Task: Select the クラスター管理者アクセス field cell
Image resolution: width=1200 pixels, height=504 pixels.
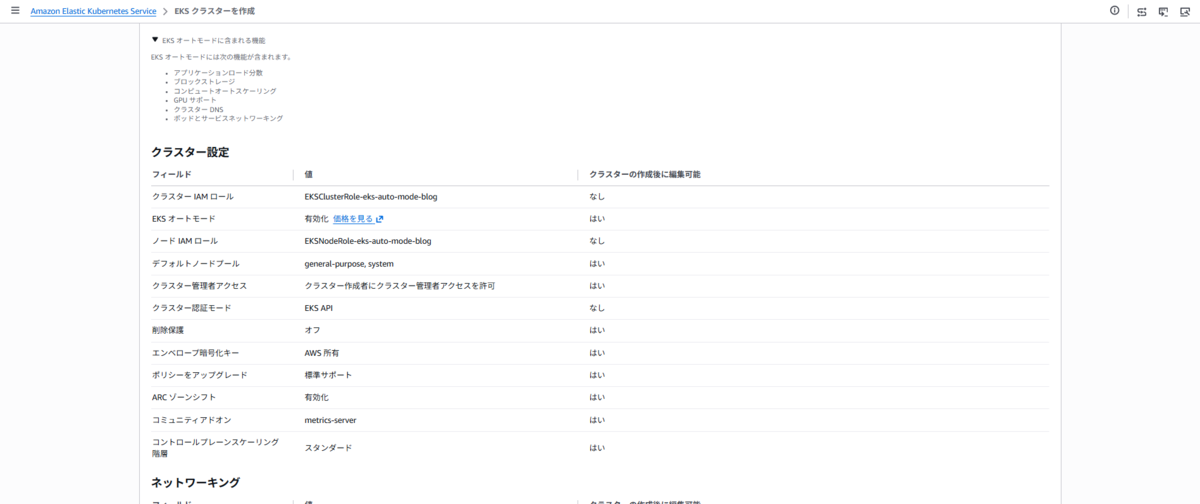Action: 199,285
